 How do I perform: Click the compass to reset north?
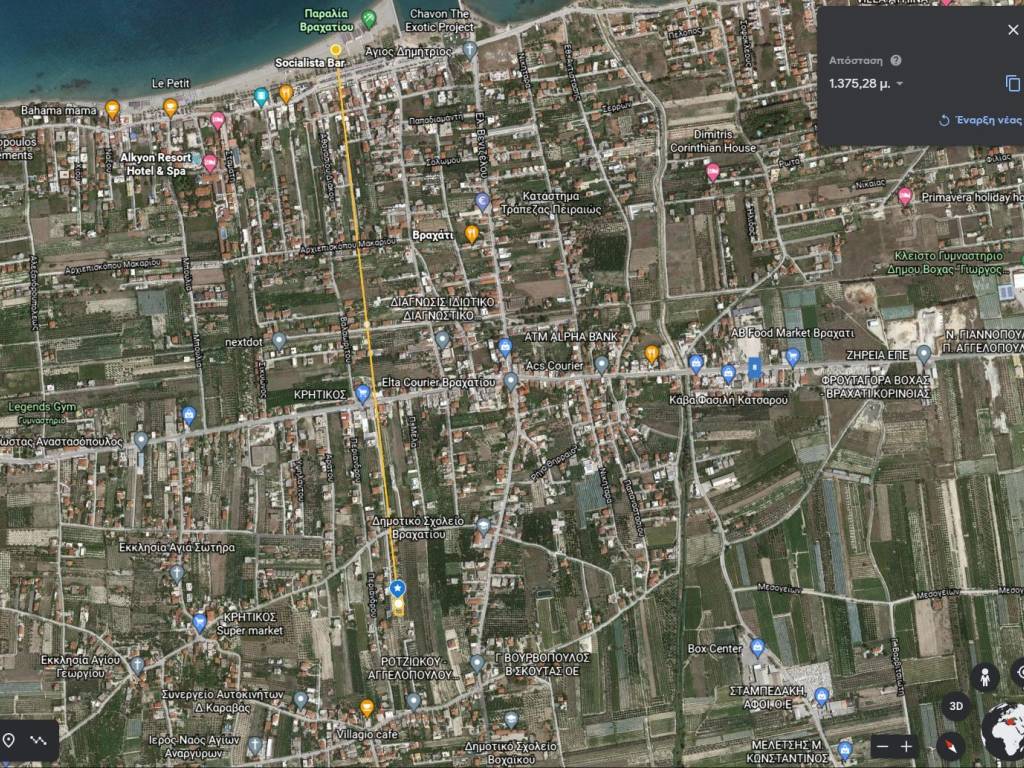(950, 745)
